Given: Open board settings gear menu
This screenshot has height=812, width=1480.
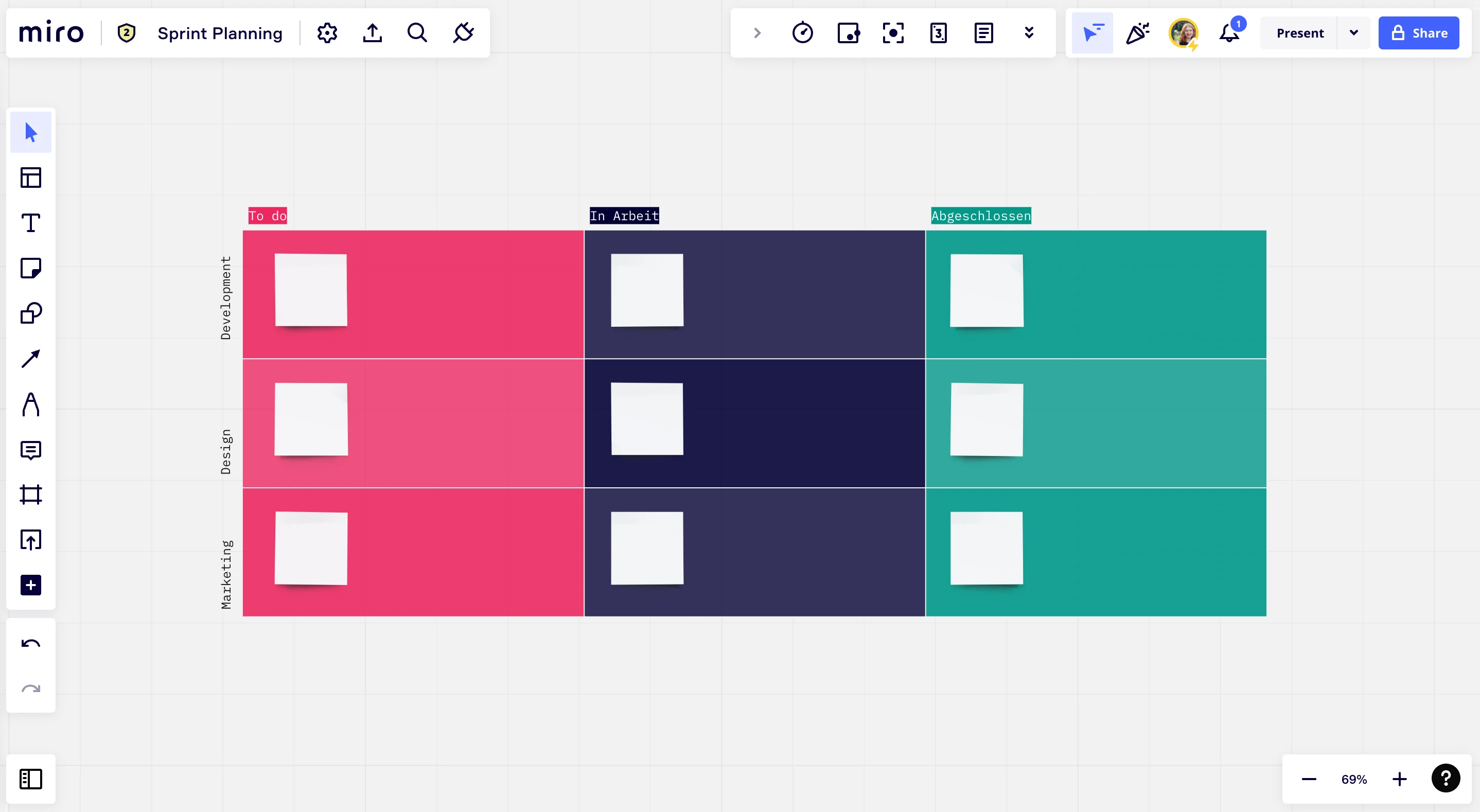Looking at the screenshot, I should point(327,33).
